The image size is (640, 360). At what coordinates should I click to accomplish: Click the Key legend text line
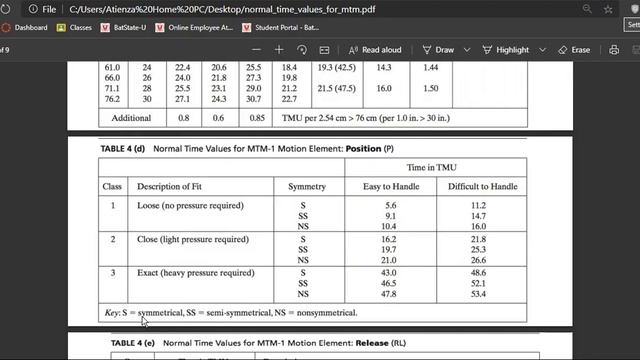pos(231,313)
